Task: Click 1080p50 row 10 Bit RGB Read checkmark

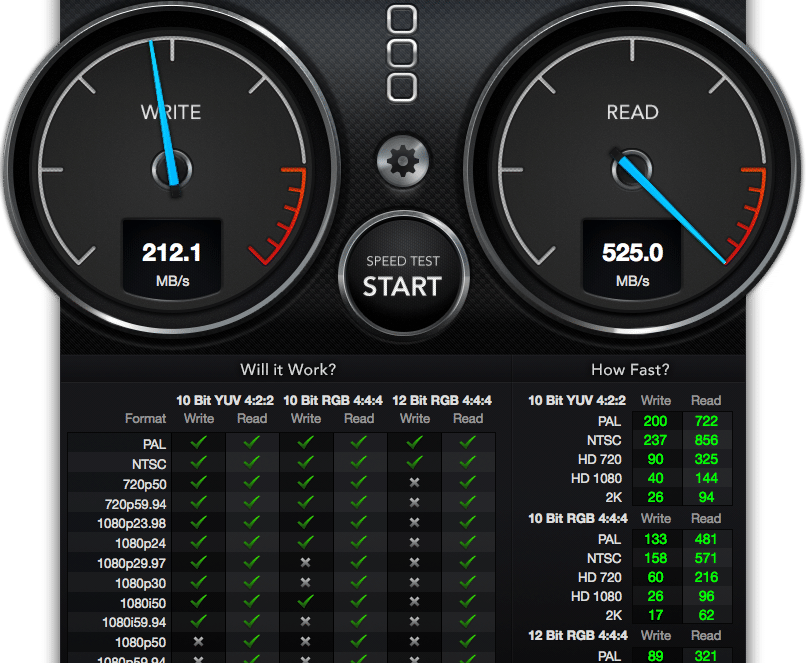Action: click(358, 641)
